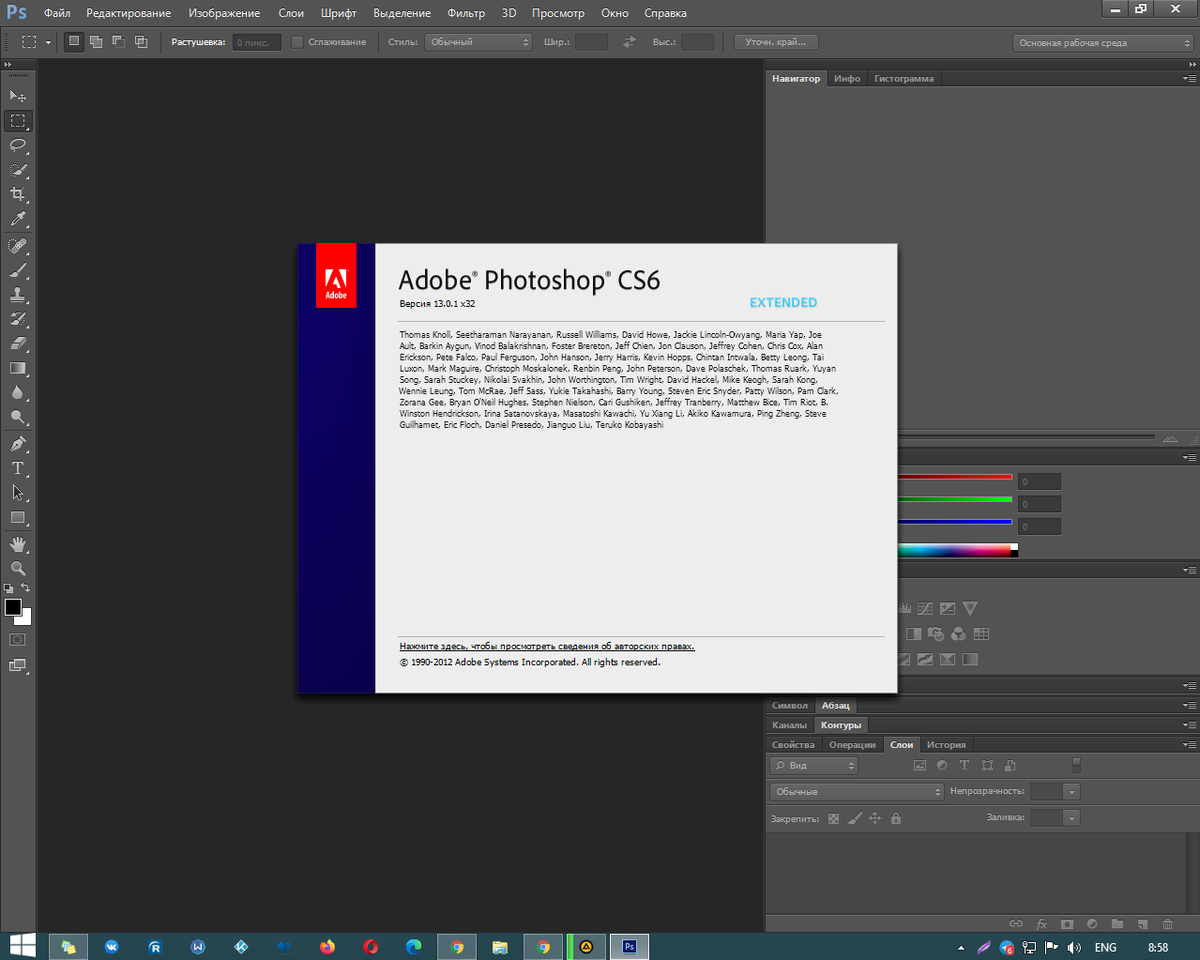Toggle lock all padlock icon
Screen dimensions: 1200x960
click(895, 818)
